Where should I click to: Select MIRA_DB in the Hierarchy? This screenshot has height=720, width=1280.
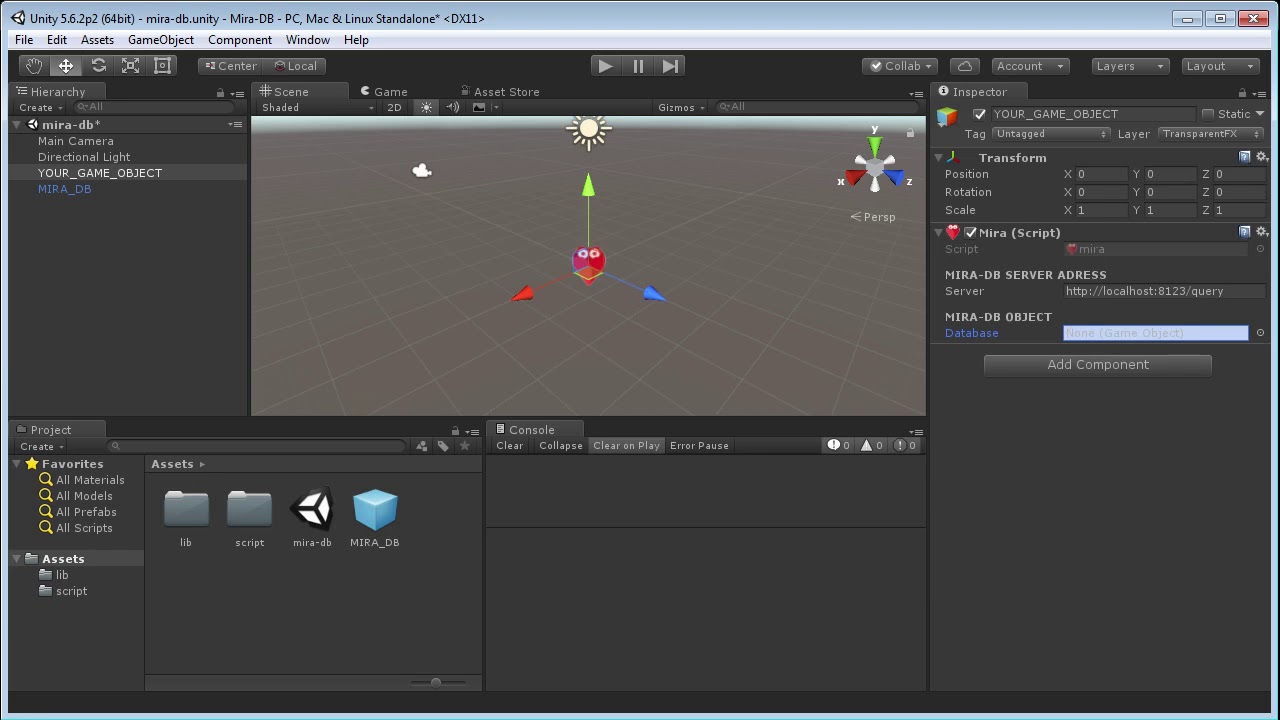64,189
